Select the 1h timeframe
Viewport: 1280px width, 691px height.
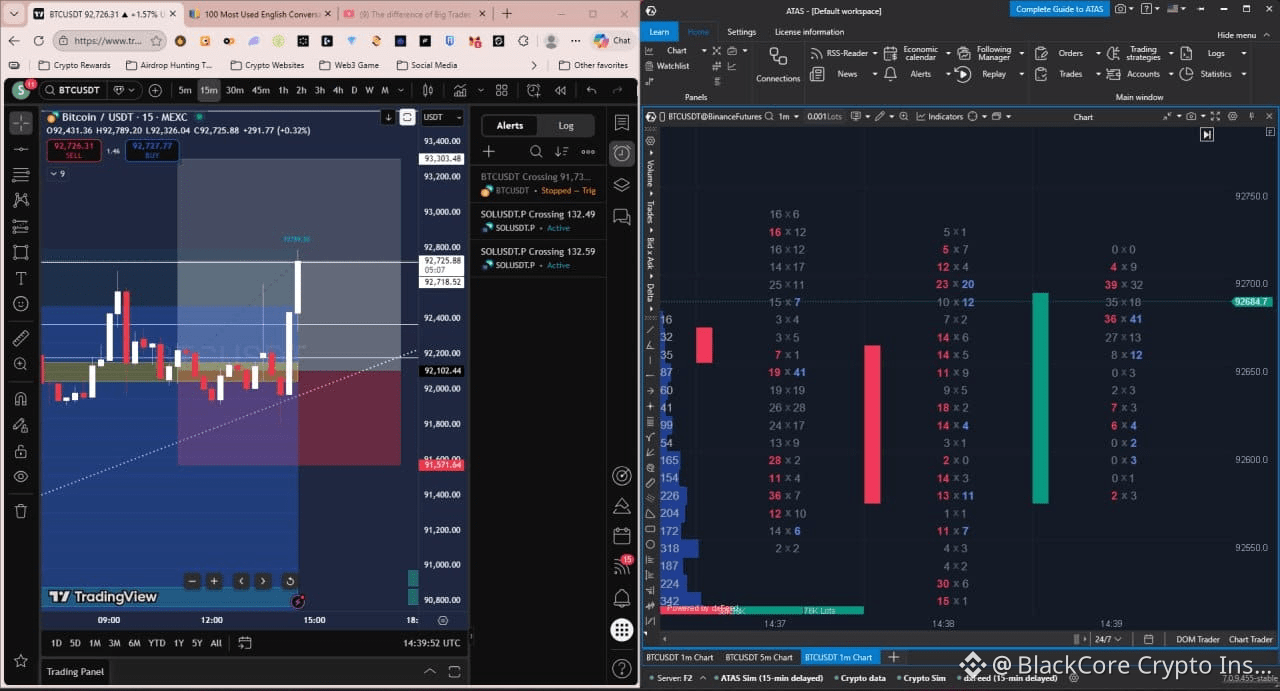[x=283, y=90]
